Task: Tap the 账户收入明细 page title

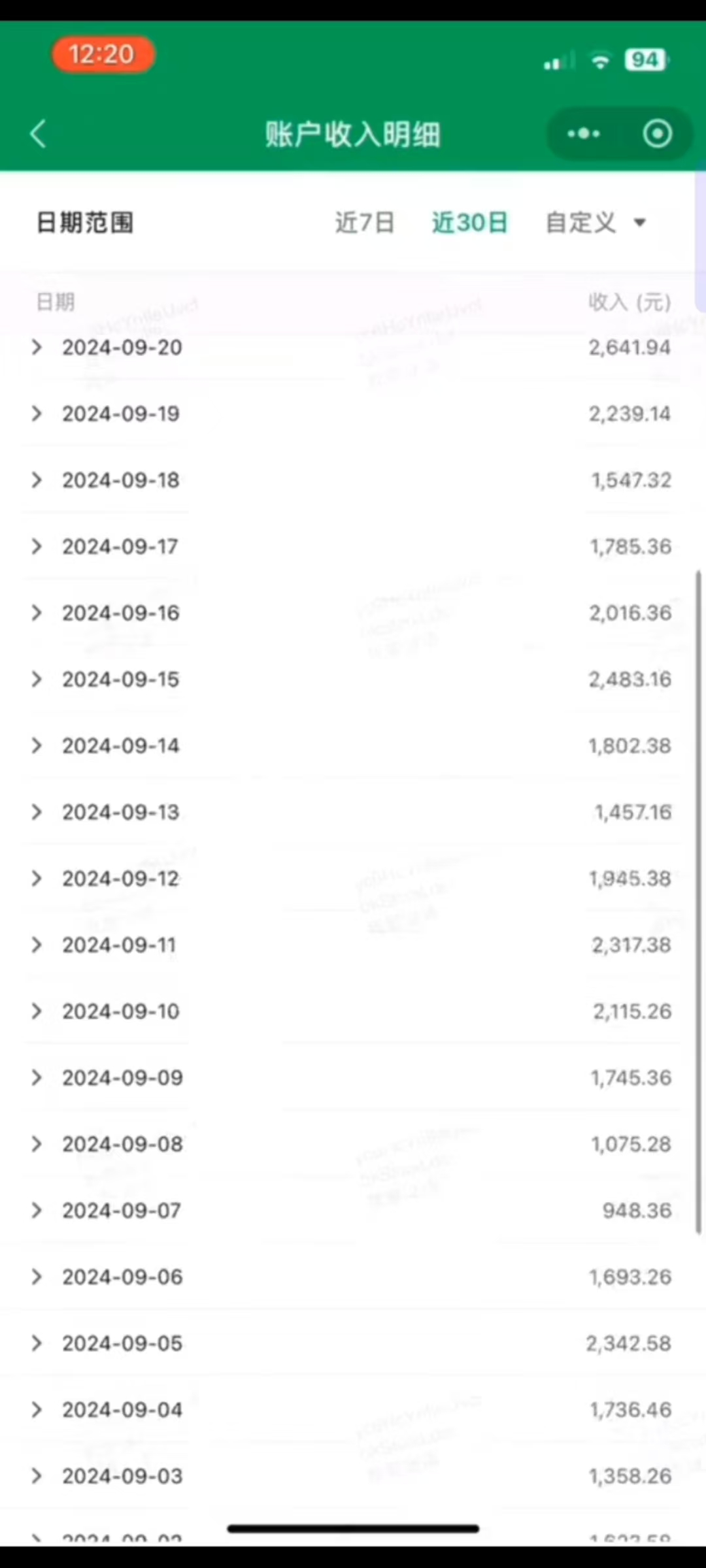Action: [353, 135]
